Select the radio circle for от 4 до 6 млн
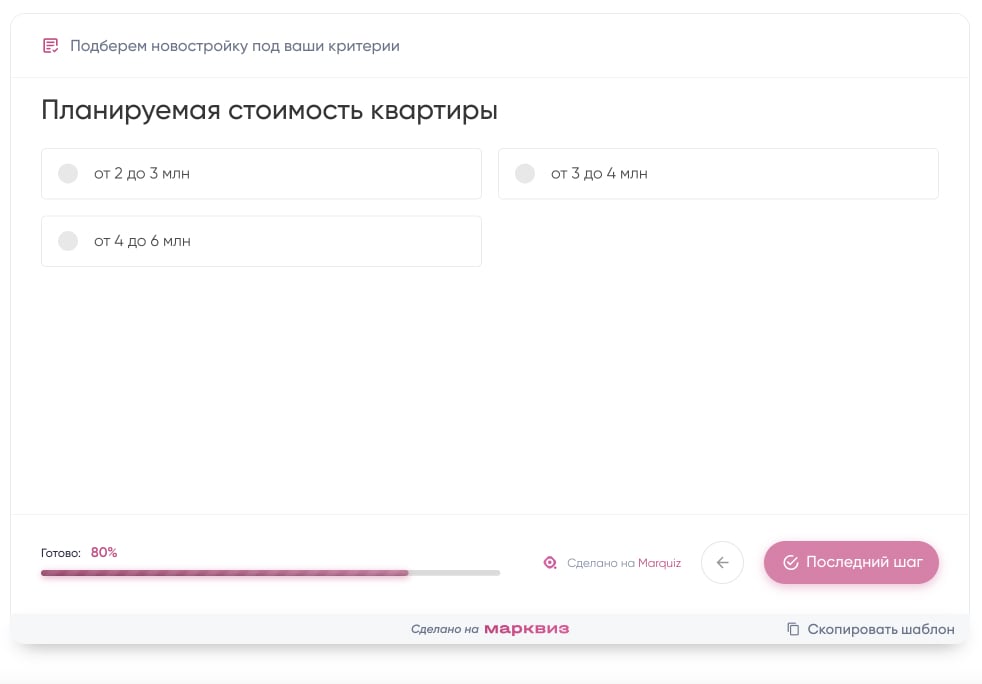 tap(68, 241)
